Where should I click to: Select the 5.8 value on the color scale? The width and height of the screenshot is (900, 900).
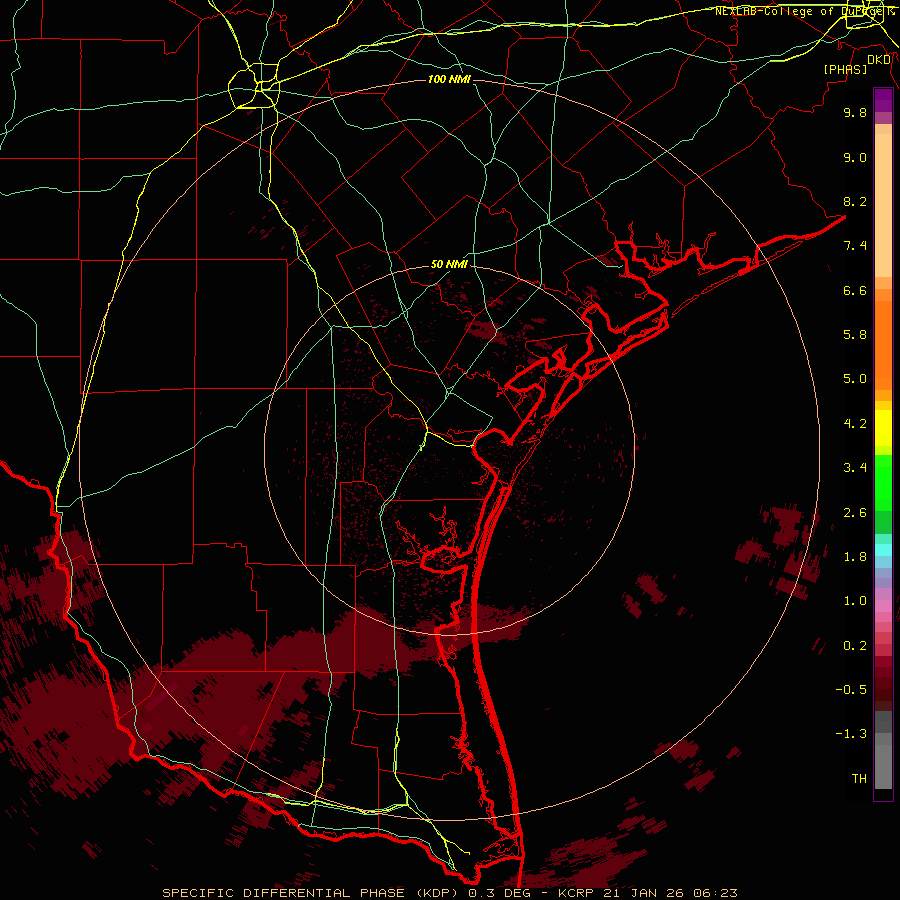point(855,335)
